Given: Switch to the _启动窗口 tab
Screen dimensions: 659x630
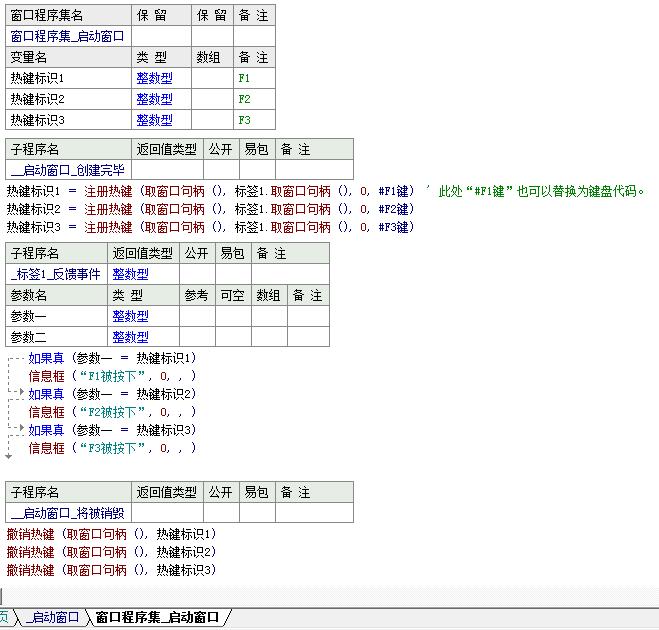Looking at the screenshot, I should pos(52,617).
